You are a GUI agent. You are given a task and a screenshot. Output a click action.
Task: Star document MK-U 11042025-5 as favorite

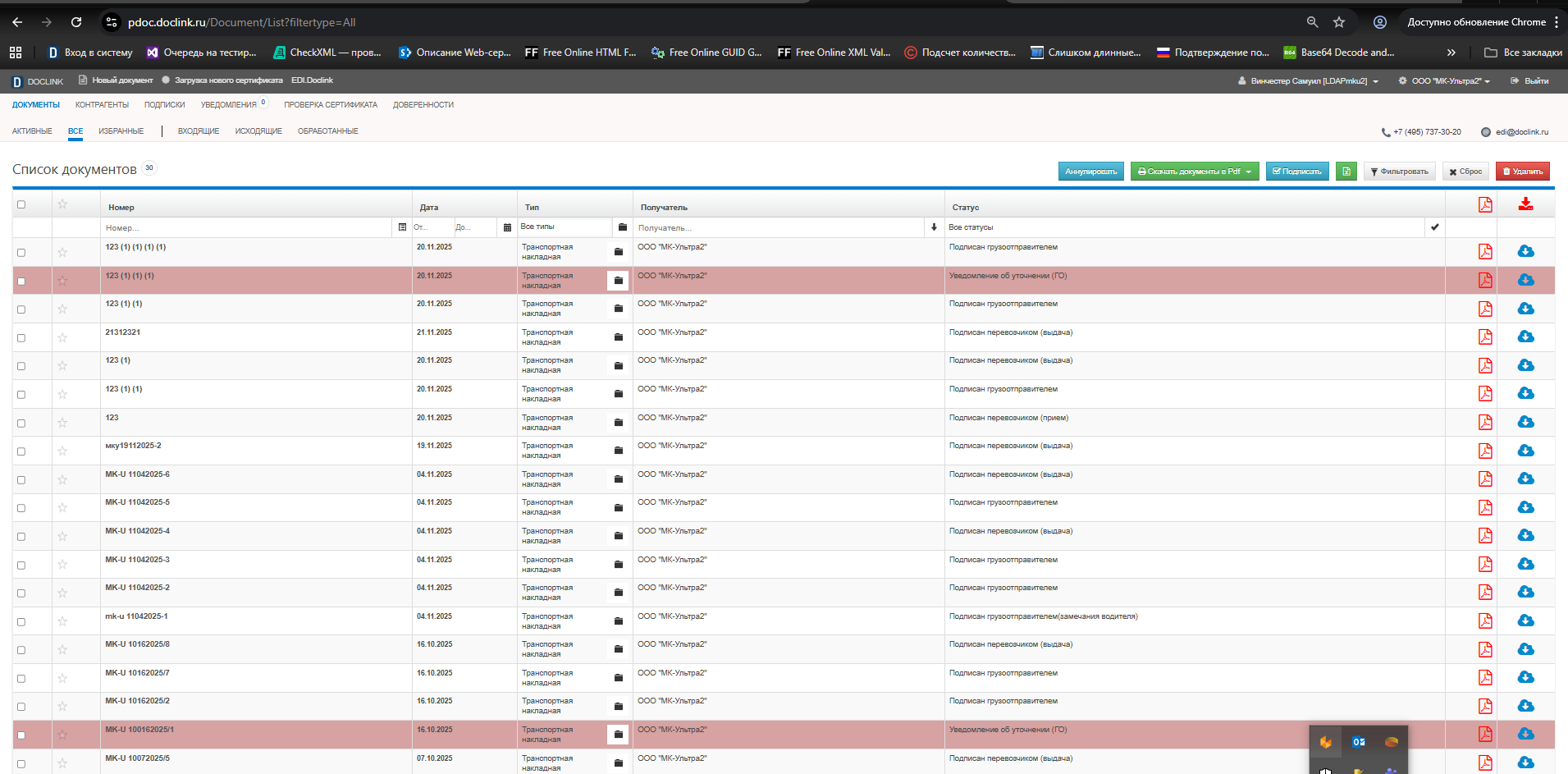[x=62, y=507]
